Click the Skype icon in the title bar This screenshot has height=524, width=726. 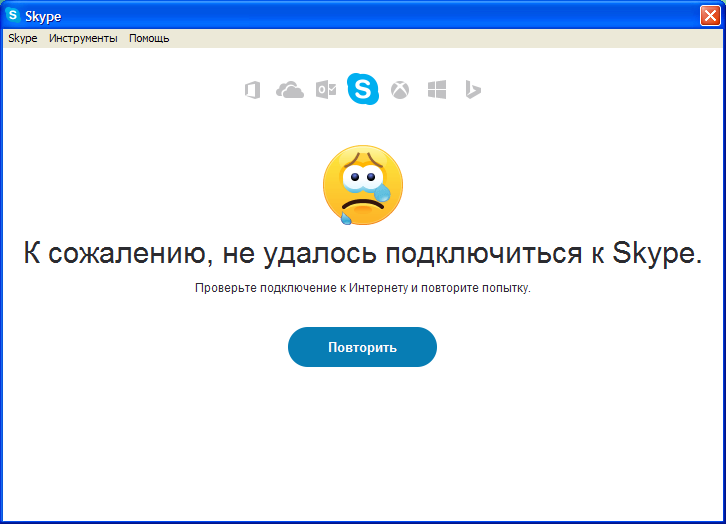pos(13,15)
